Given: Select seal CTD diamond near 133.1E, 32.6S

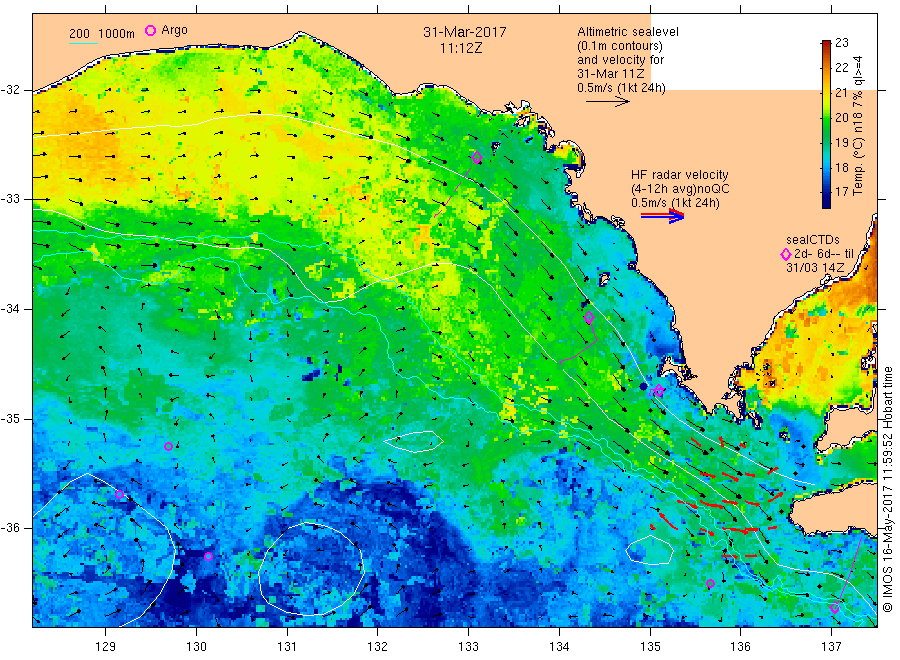Looking at the screenshot, I should point(476,157).
